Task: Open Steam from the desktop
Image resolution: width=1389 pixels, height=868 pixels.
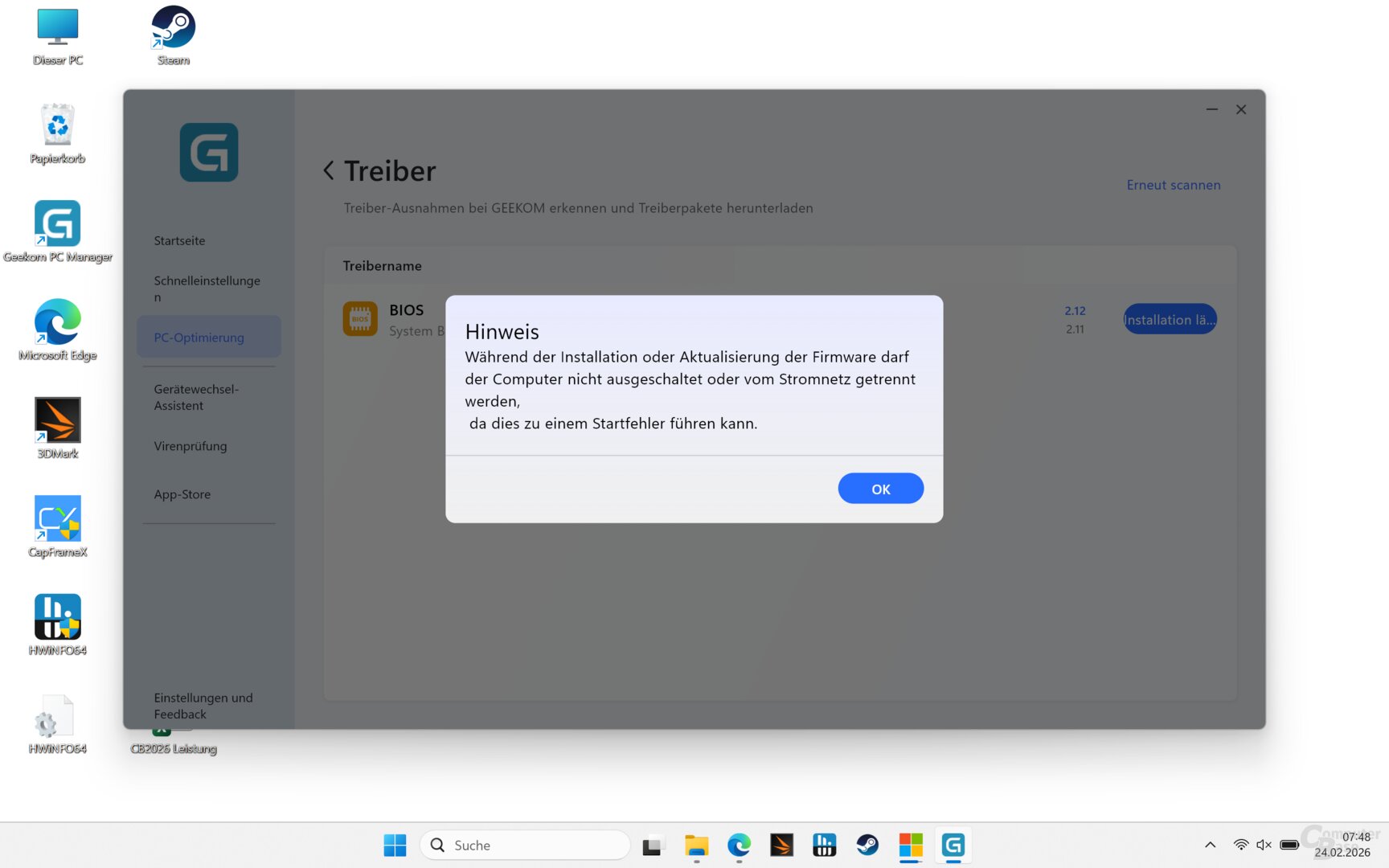Action: [x=171, y=26]
